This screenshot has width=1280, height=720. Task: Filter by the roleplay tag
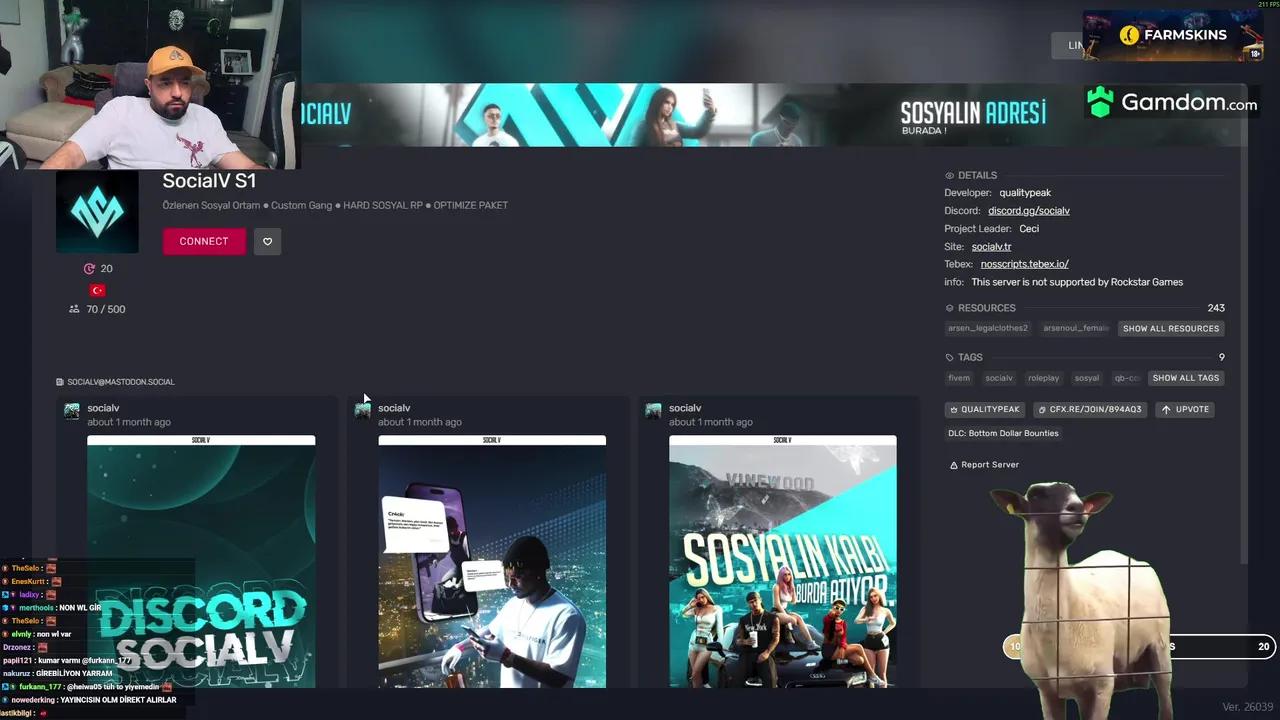(x=1043, y=378)
